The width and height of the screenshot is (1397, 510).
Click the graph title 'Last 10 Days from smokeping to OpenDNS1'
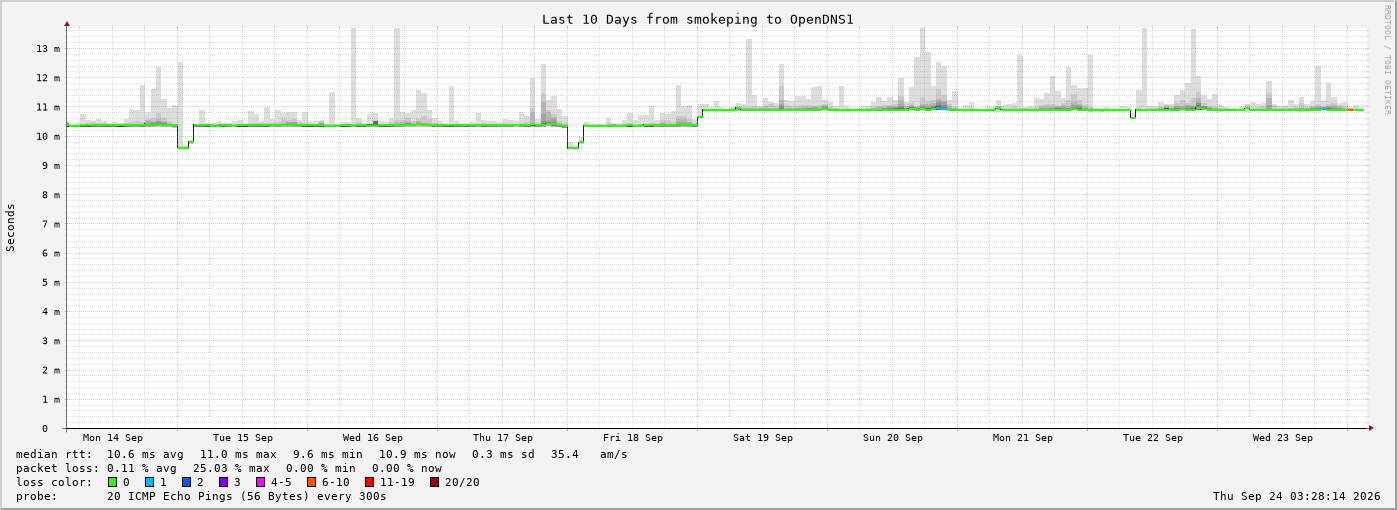[697, 19]
